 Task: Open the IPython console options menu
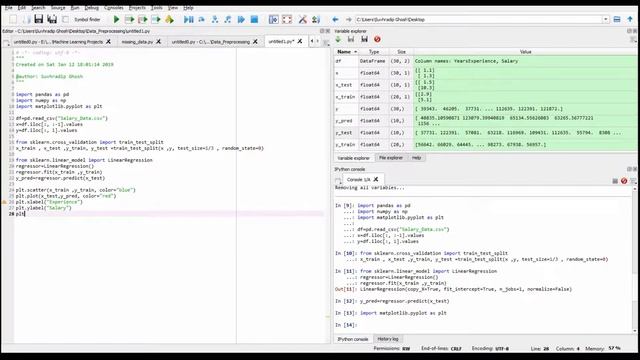[633, 181]
